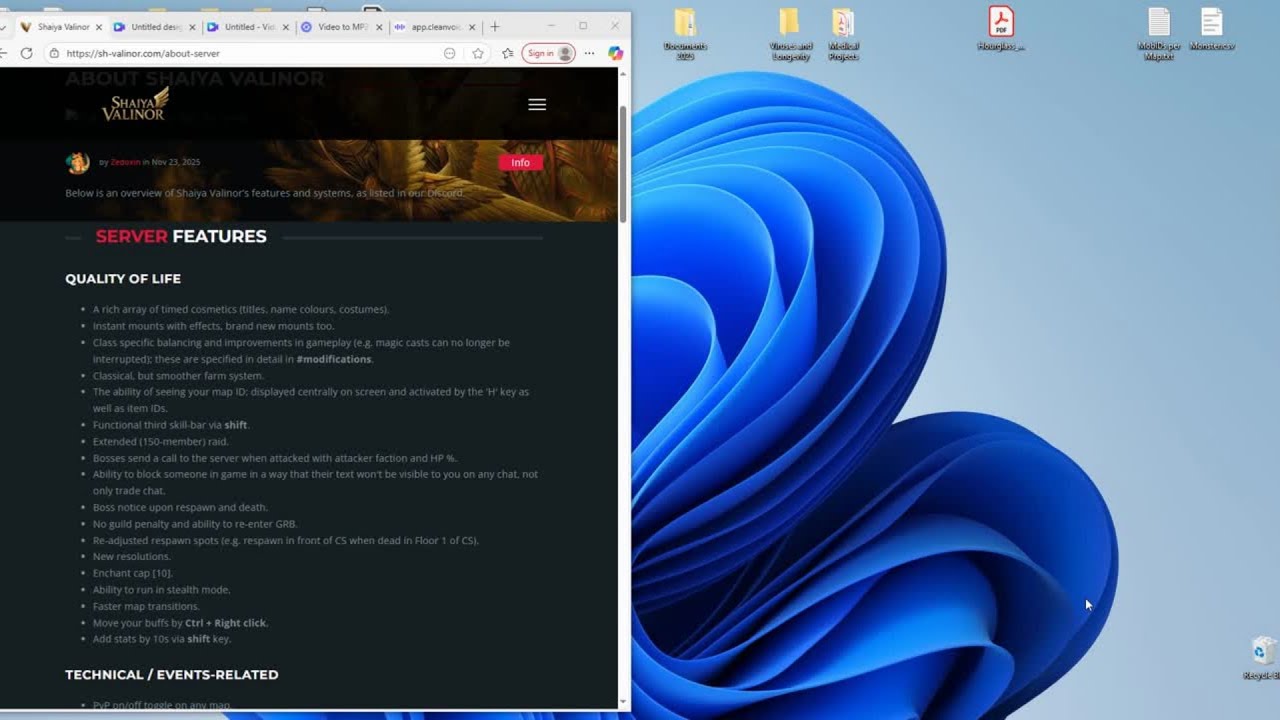
Task: Open the Zedoxin author link
Action: (125, 162)
